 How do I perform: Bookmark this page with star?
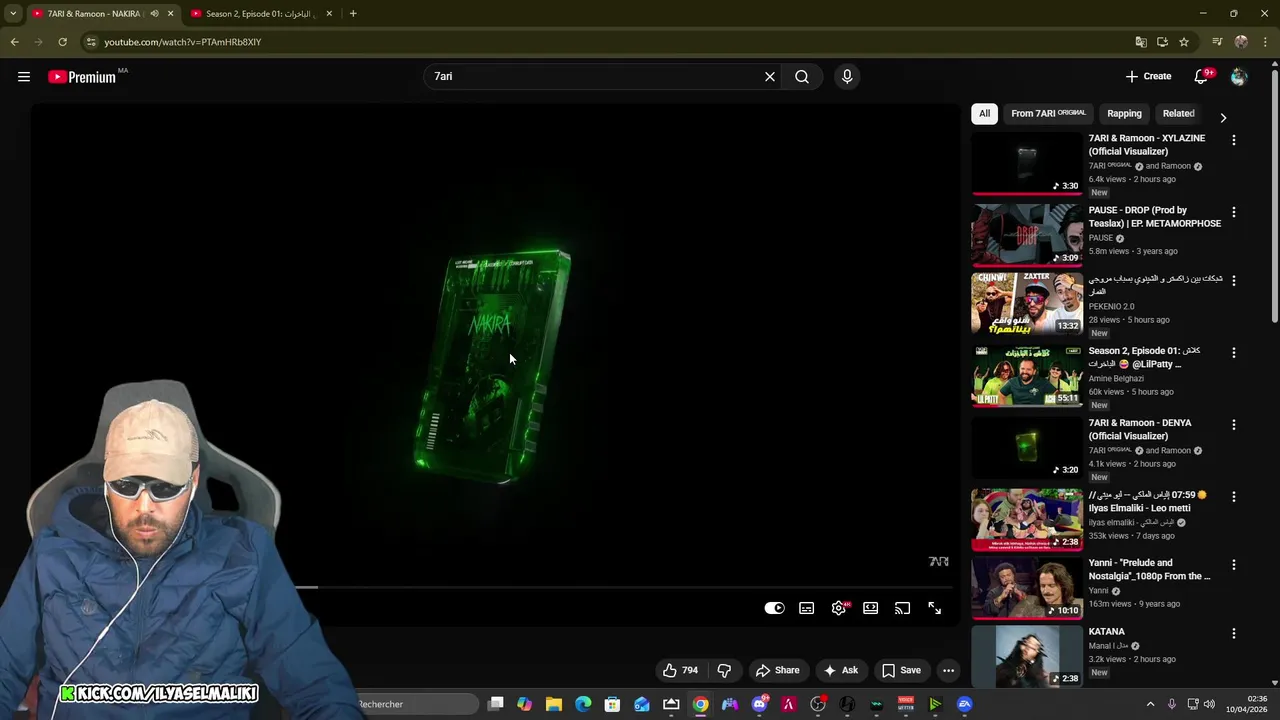1184,42
